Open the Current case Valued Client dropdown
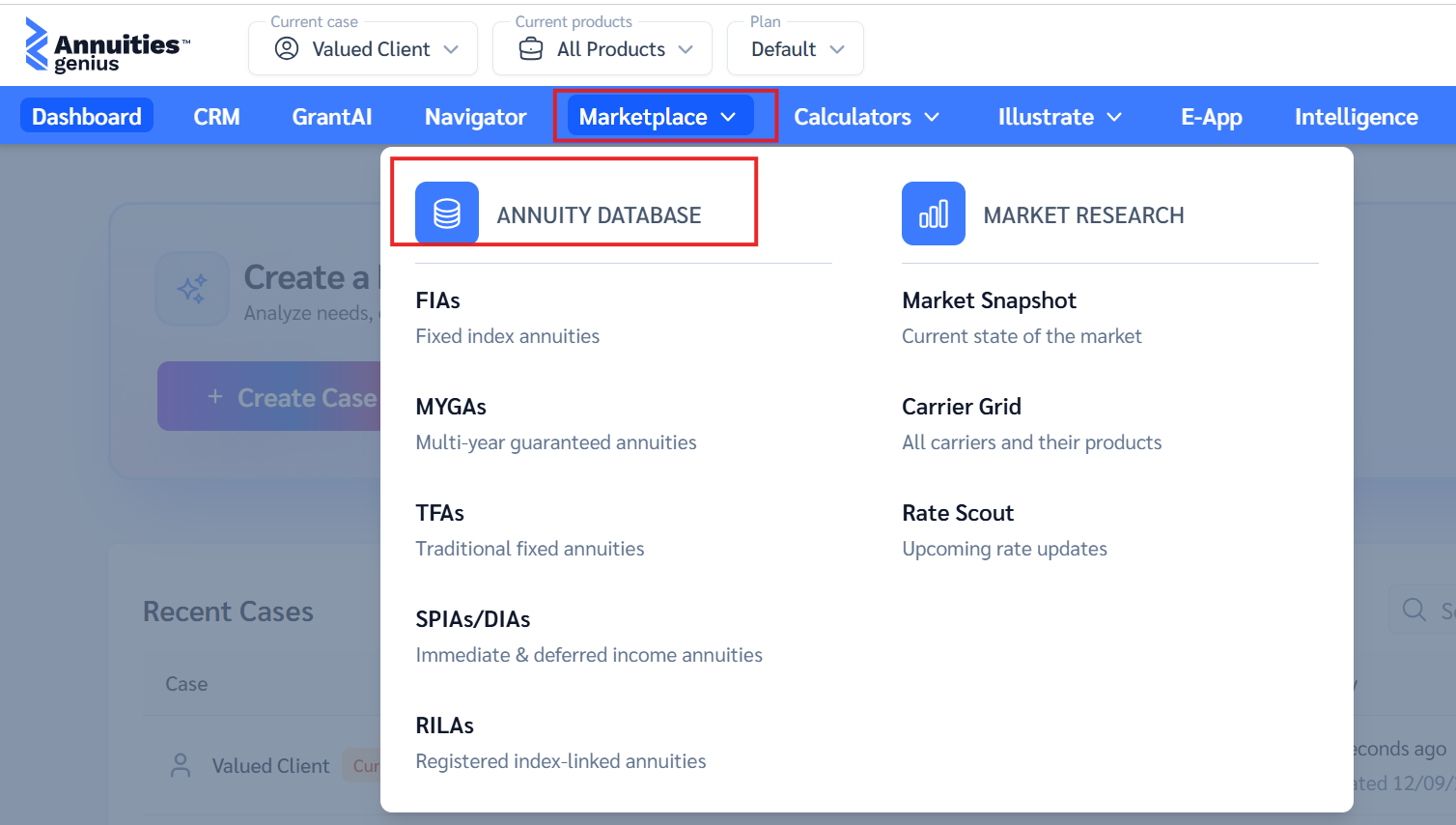 [363, 48]
